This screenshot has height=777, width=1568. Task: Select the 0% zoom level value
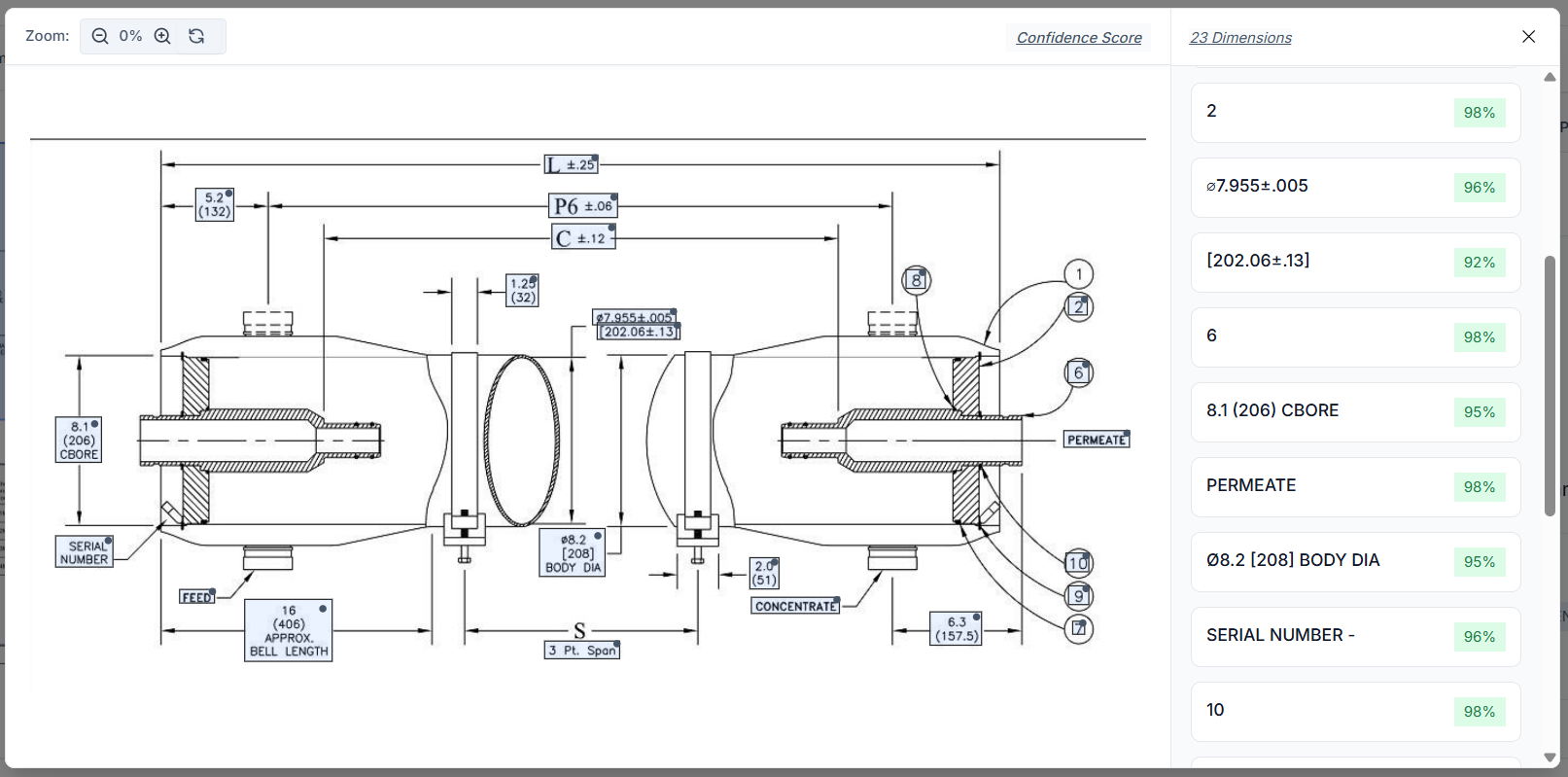131,36
